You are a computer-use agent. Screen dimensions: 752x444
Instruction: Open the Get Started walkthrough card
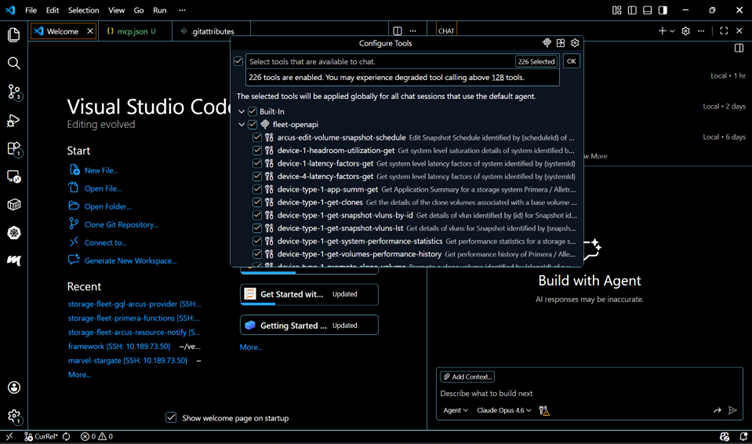click(309, 294)
